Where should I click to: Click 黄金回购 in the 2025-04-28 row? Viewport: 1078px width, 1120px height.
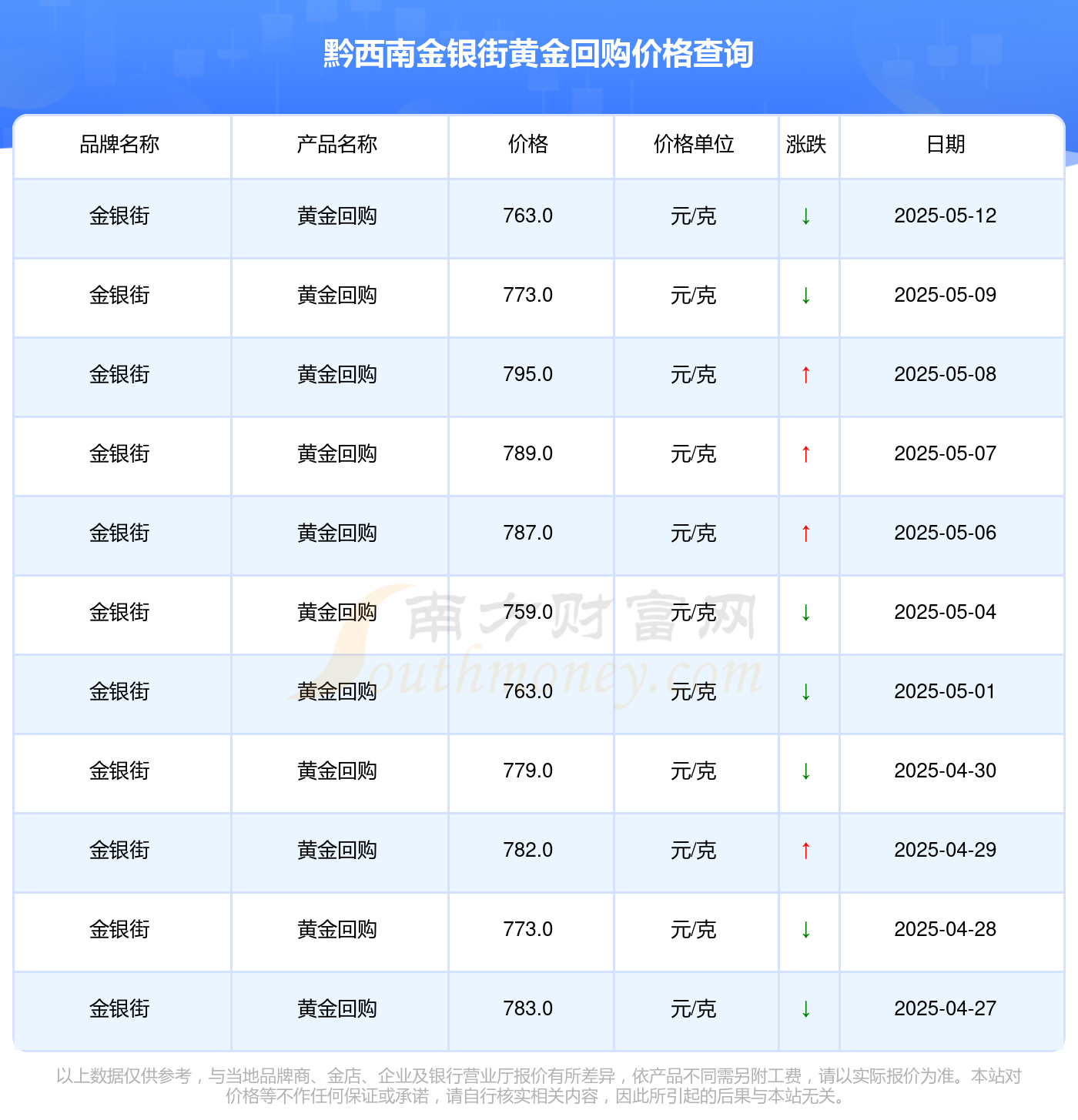337,930
